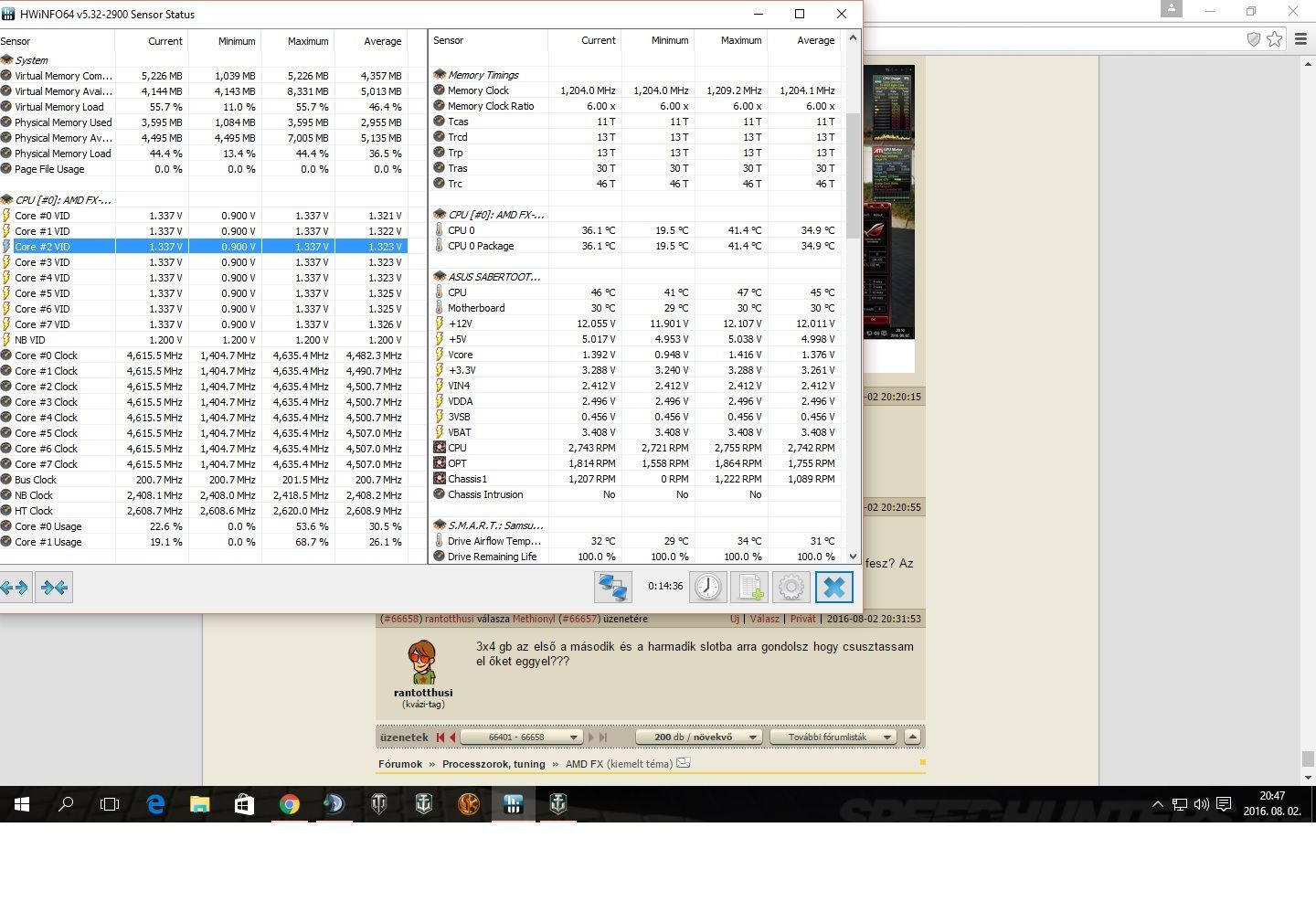This screenshot has width=1316, height=923.
Task: Open the Action Center notification icon
Action: [1224, 804]
